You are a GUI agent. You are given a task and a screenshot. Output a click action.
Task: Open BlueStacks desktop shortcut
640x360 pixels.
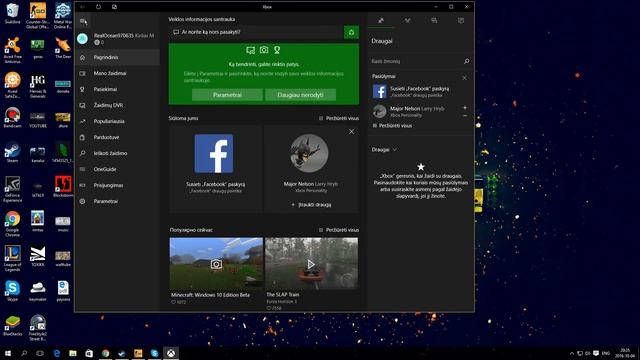coord(12,326)
